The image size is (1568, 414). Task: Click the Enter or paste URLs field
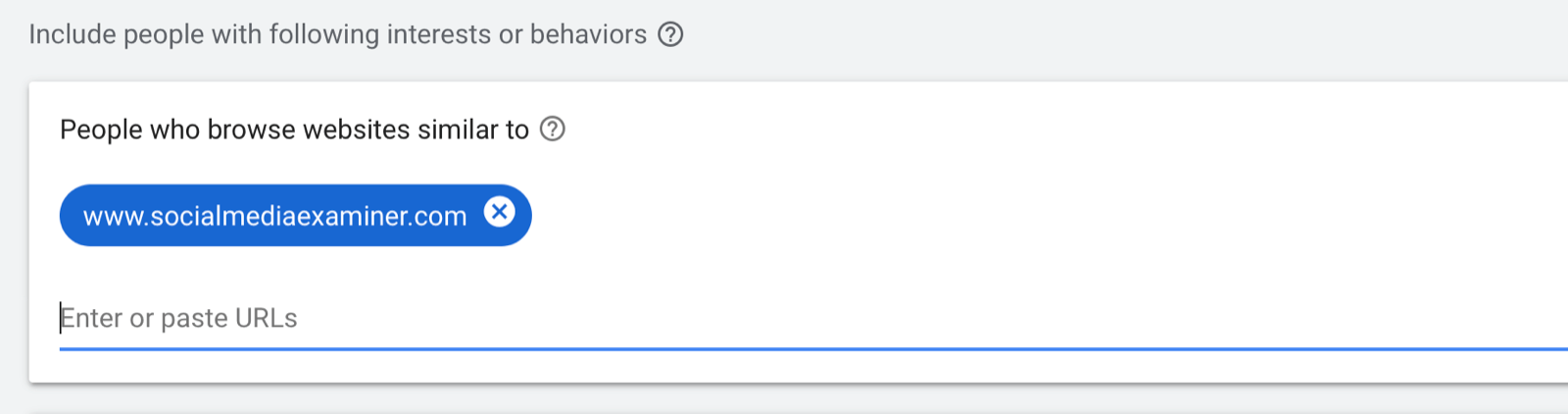[x=813, y=318]
